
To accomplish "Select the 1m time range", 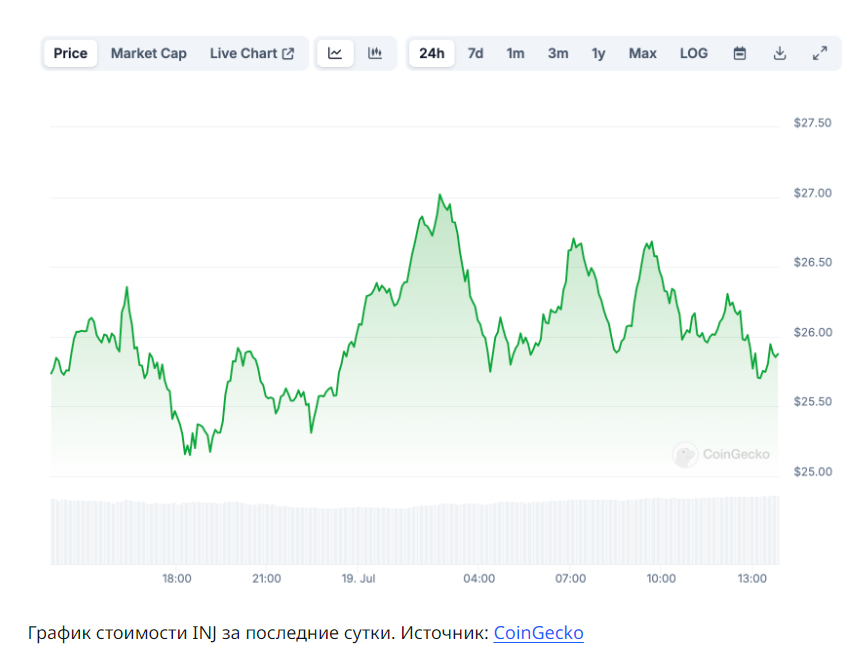I will tap(515, 53).
